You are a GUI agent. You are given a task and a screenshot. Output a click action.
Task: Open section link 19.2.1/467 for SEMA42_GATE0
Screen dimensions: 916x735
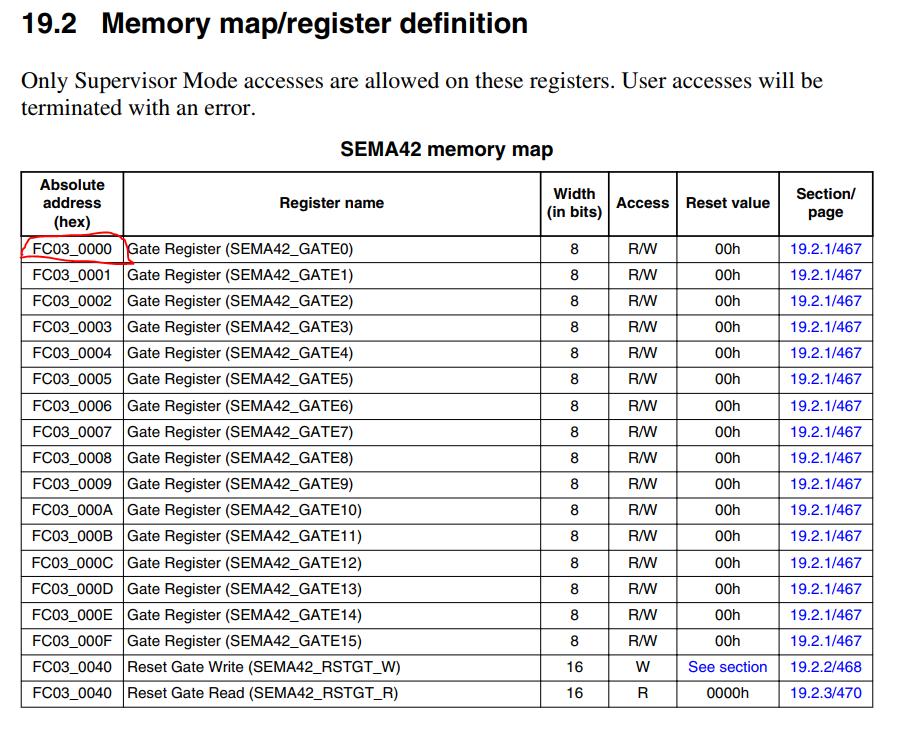(x=825, y=249)
